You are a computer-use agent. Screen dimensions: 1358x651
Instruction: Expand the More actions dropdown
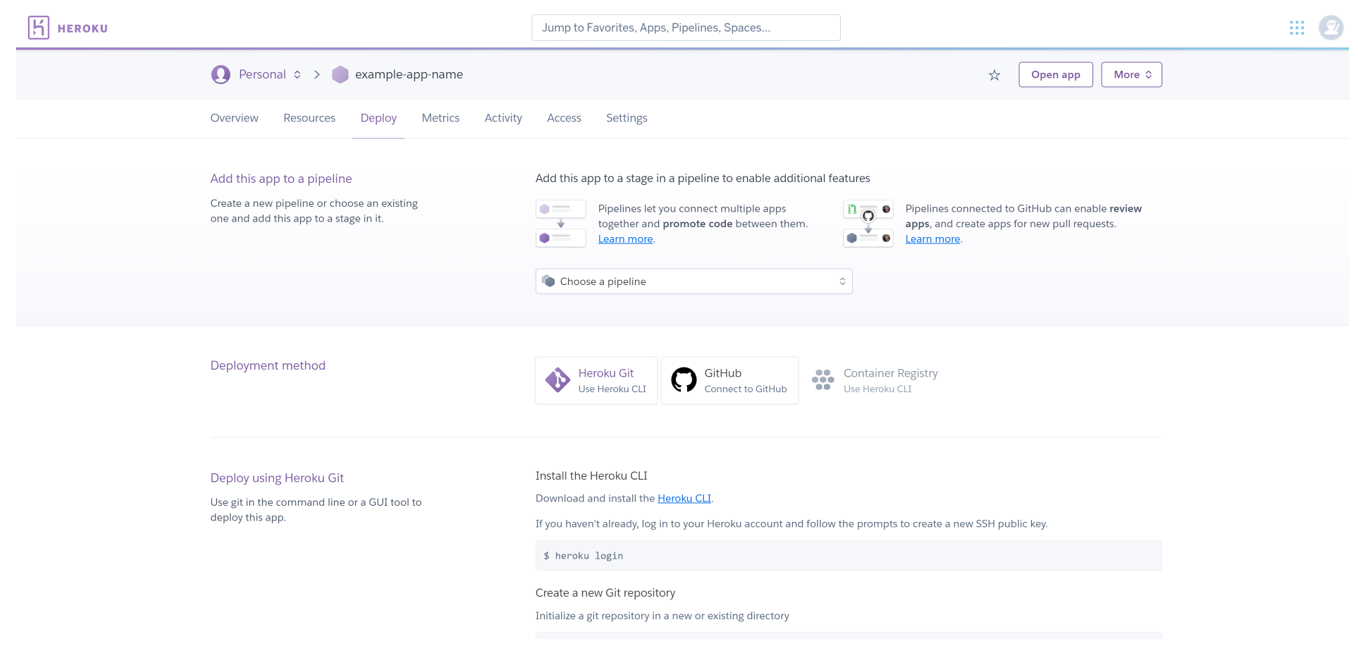click(1131, 75)
